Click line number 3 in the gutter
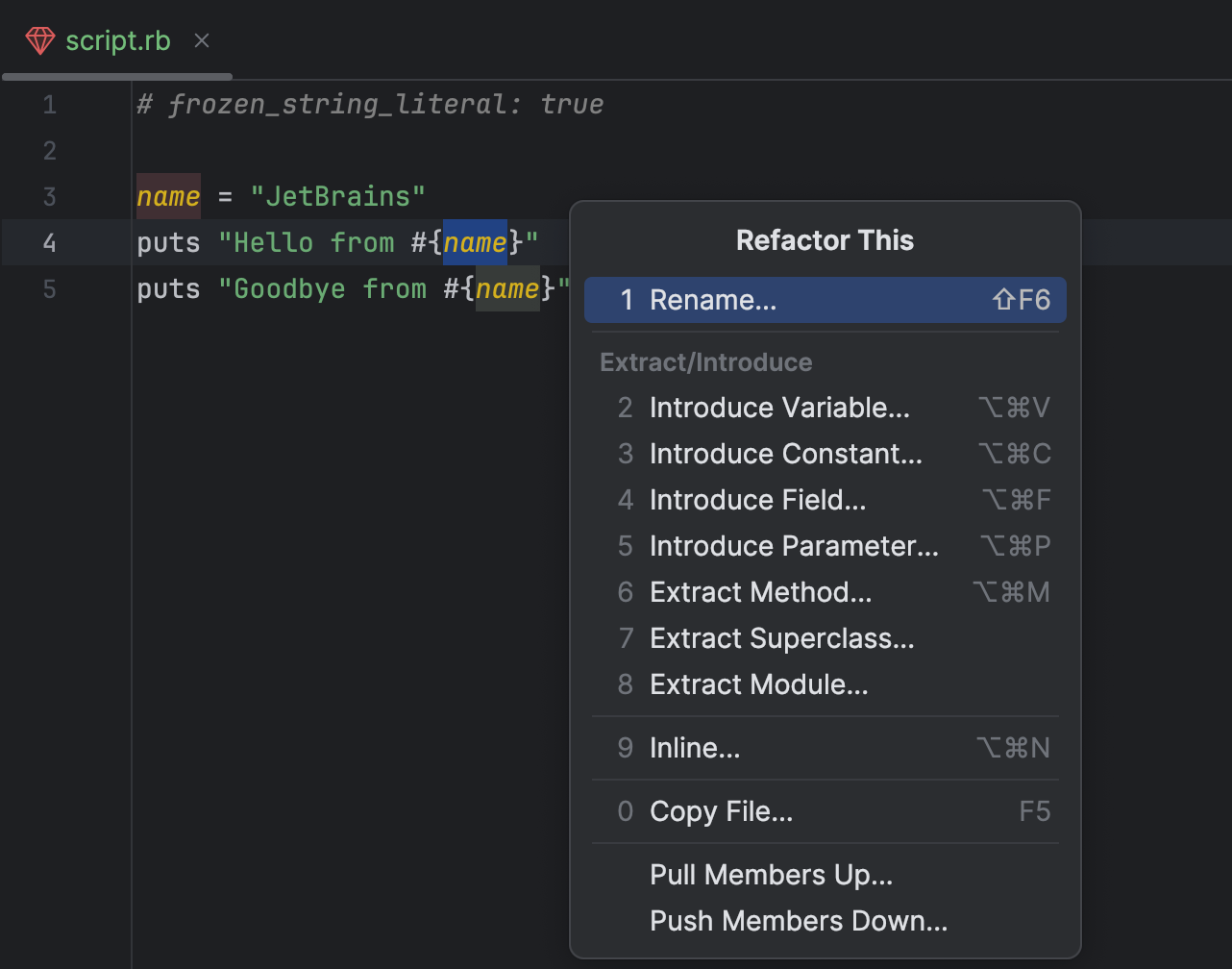The height and width of the screenshot is (969, 1232). click(x=49, y=196)
